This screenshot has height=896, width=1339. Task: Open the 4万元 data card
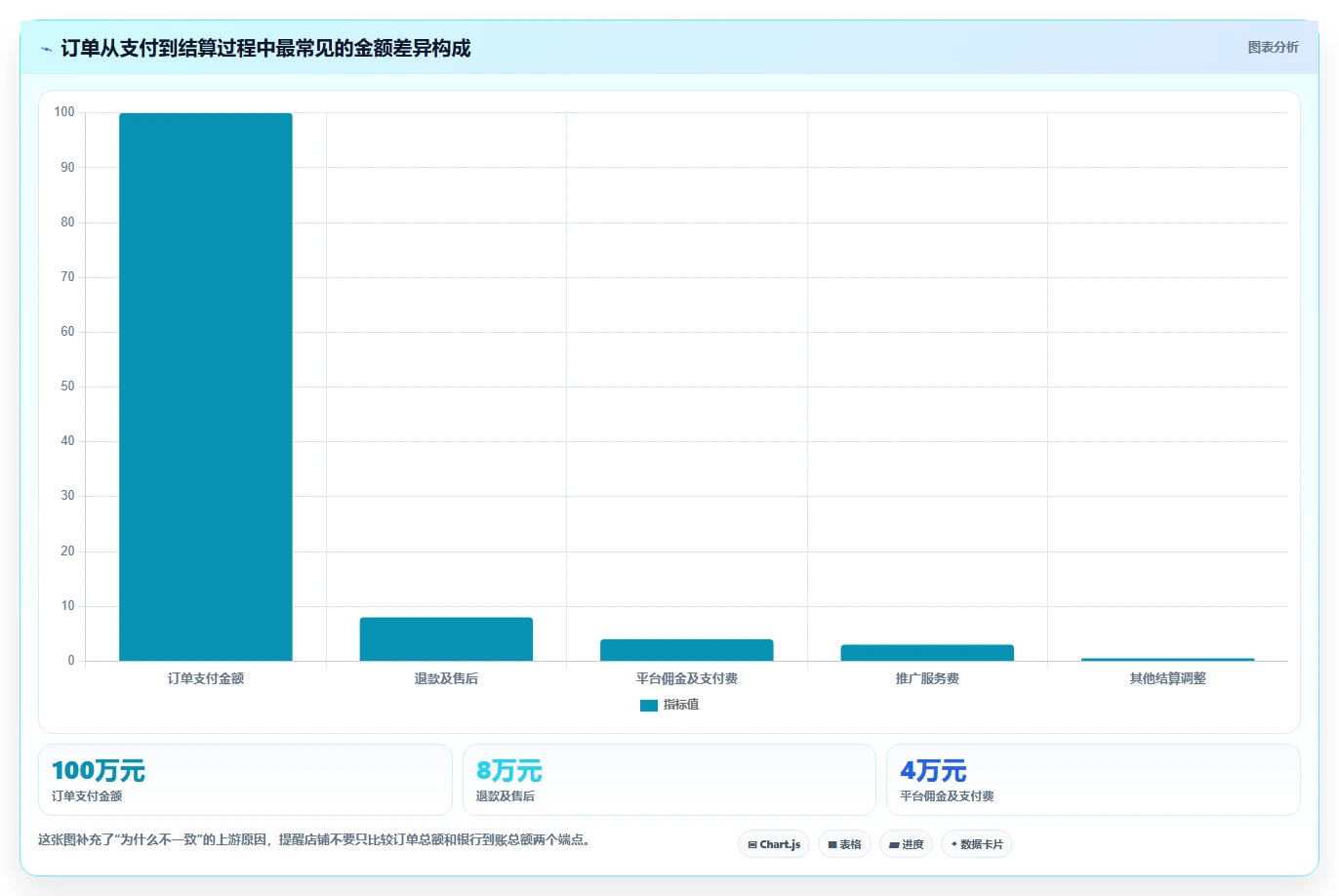1093,780
